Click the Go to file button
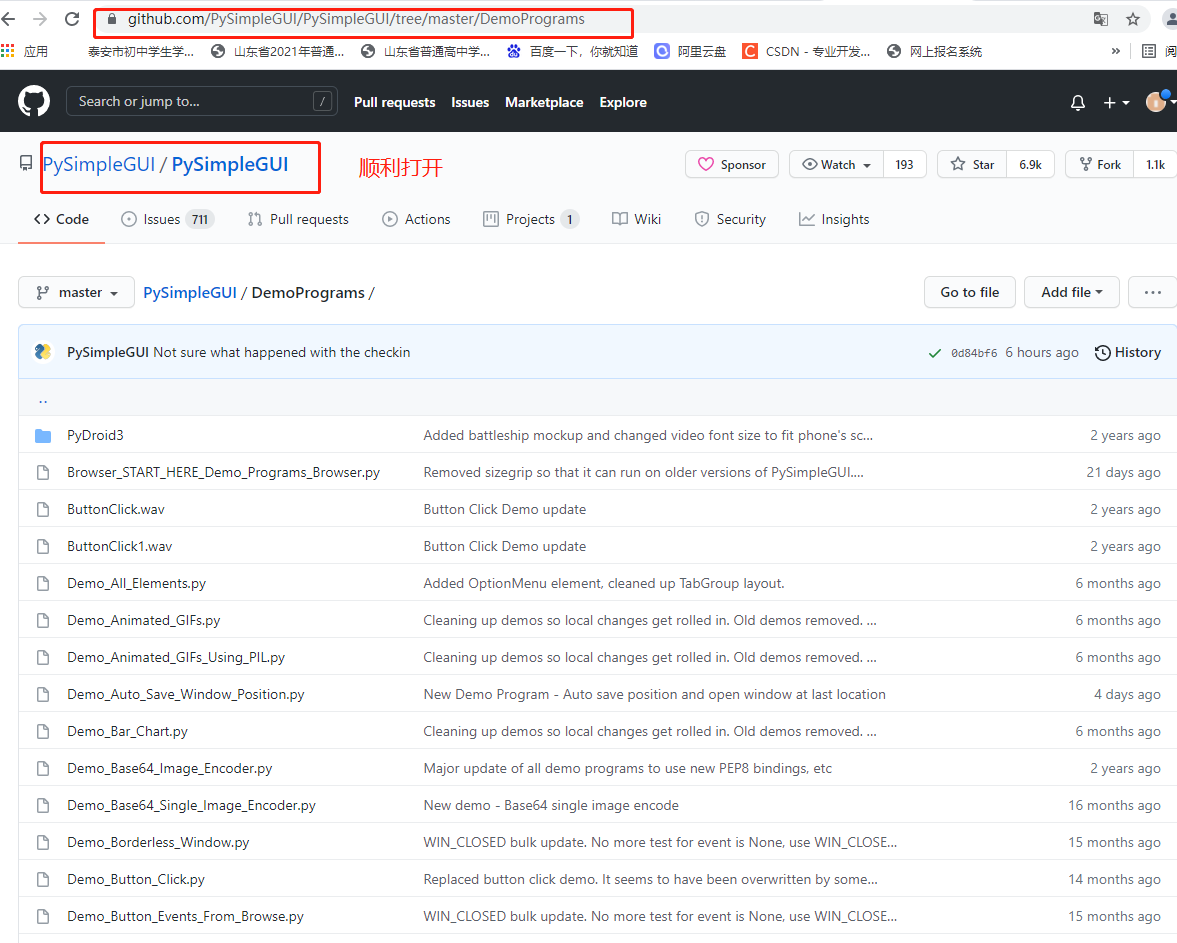Image resolution: width=1177 pixels, height=943 pixels. pos(969,292)
